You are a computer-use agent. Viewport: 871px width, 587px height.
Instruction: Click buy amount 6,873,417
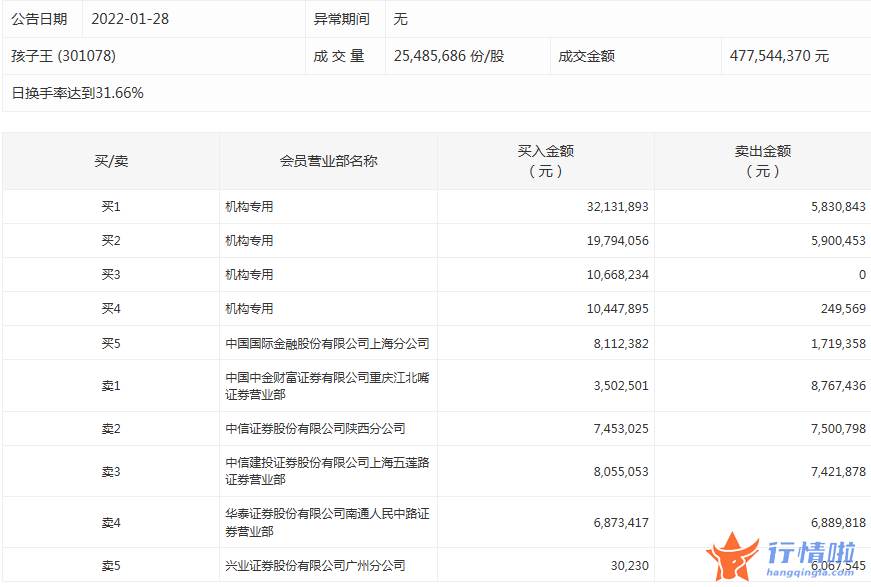[x=621, y=523]
